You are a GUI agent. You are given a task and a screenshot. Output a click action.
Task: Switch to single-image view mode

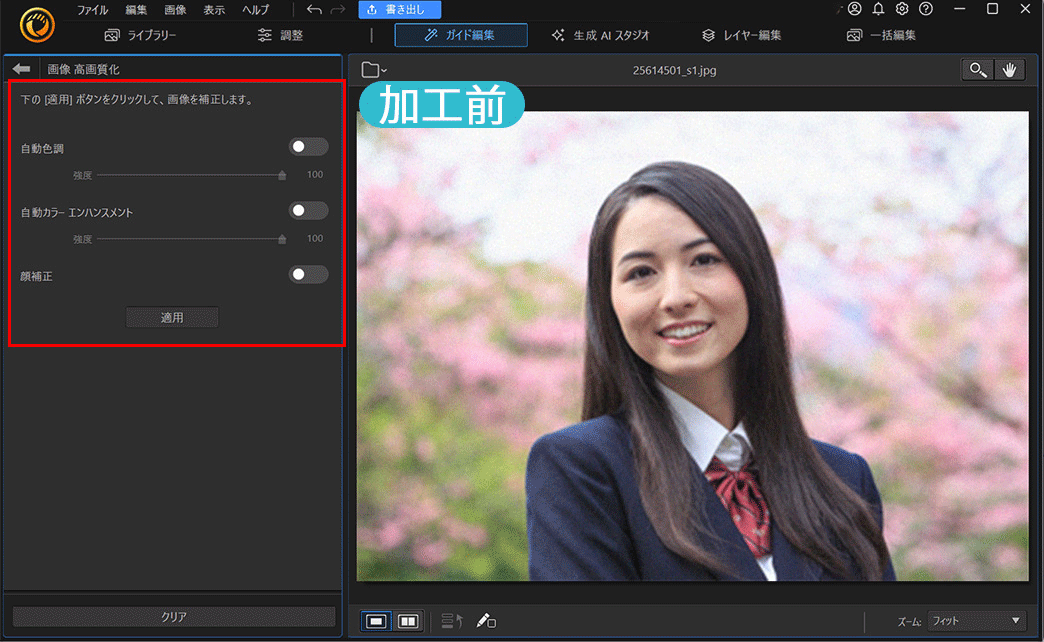[x=376, y=620]
